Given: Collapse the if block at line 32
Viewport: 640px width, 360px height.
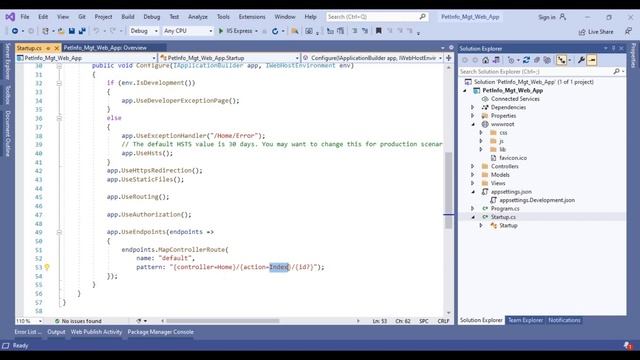Looking at the screenshot, I should pos(59,83).
